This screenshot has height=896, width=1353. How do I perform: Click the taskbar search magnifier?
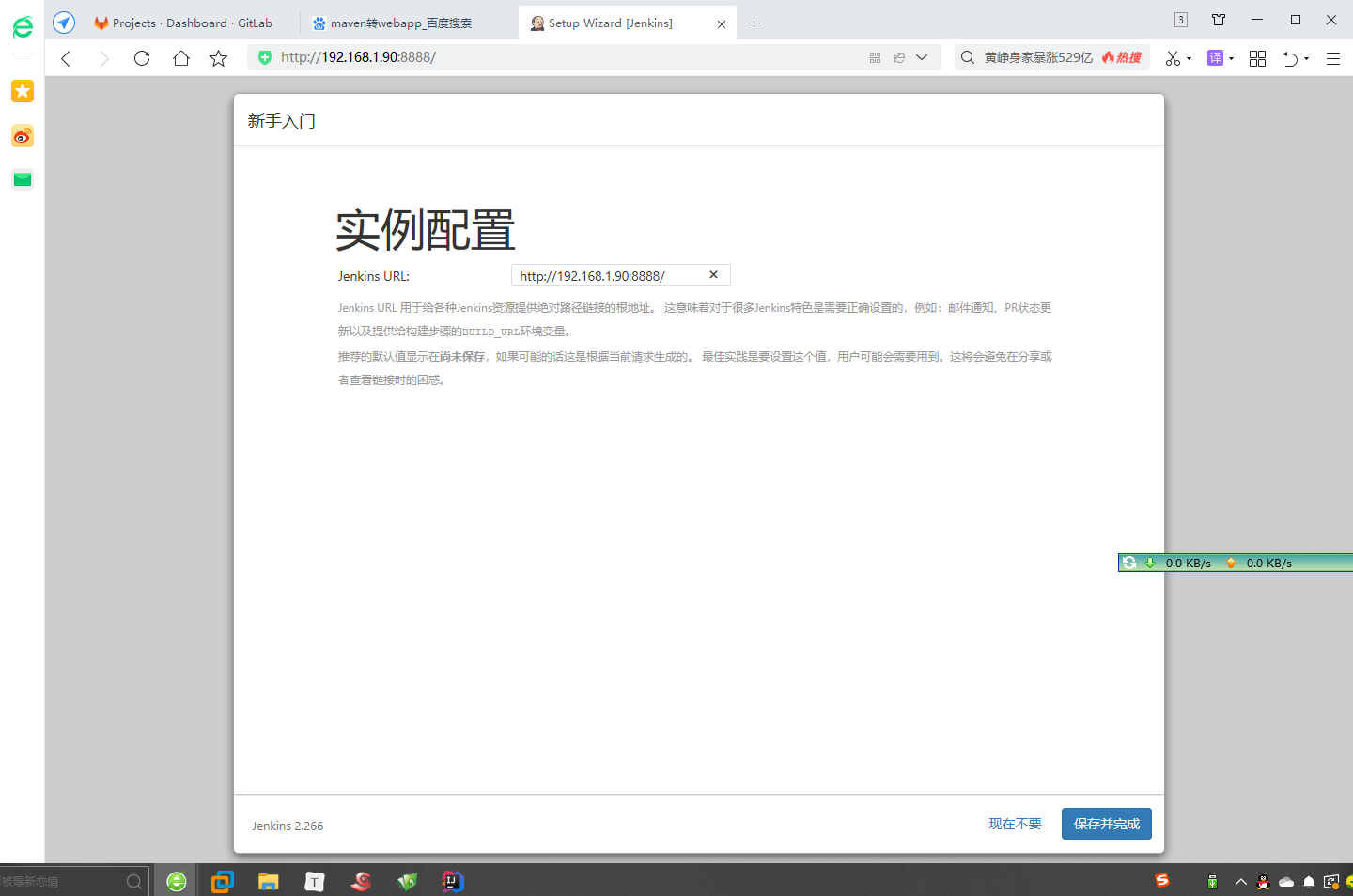134,882
